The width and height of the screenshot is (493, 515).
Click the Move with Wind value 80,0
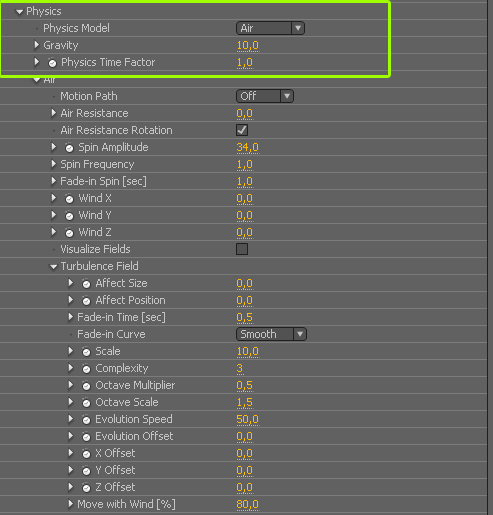click(x=248, y=504)
